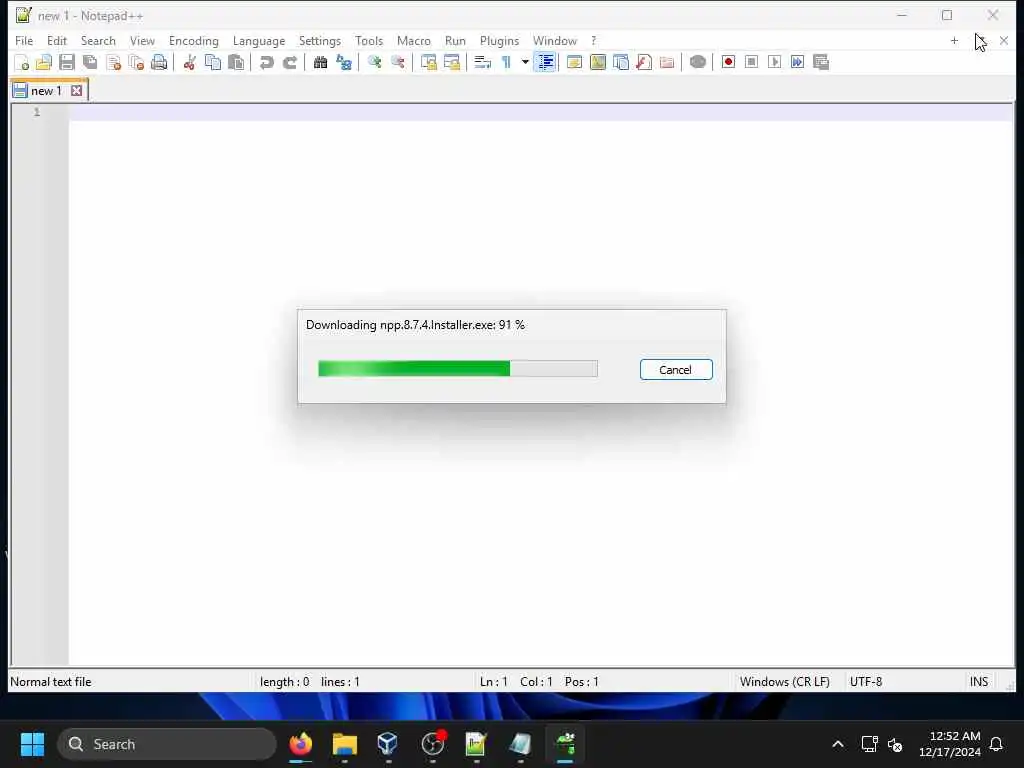Click Windows (CR LF) in status bar
This screenshot has width=1024, height=768.
click(784, 682)
